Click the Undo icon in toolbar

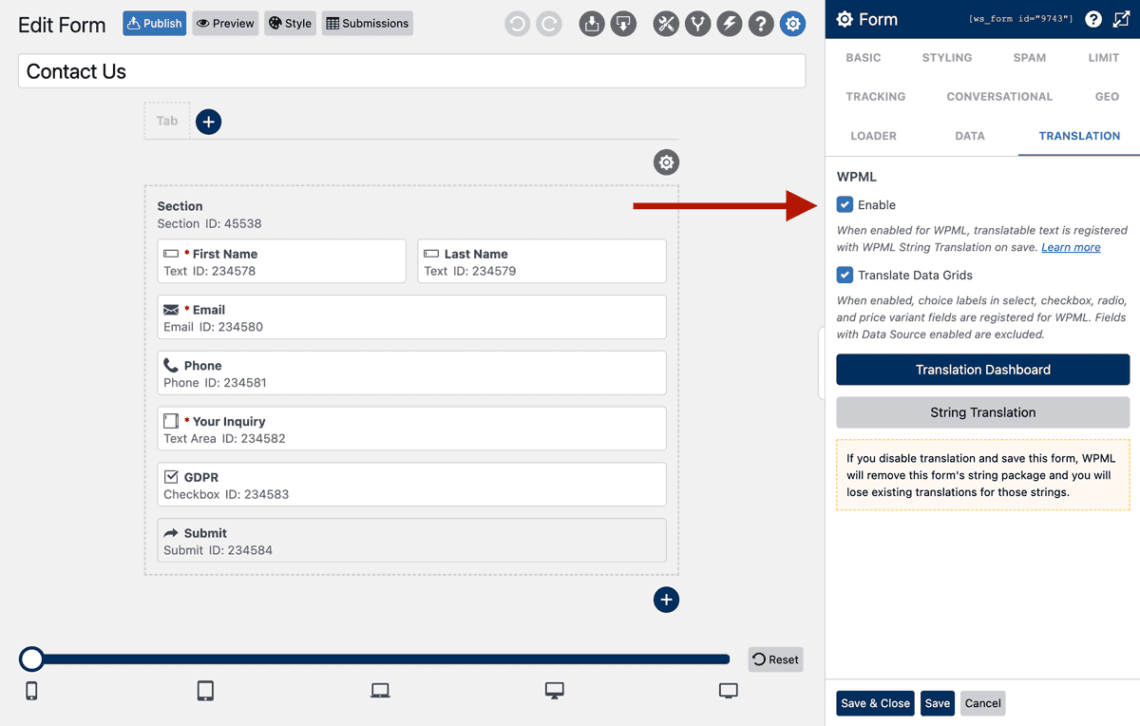[517, 24]
